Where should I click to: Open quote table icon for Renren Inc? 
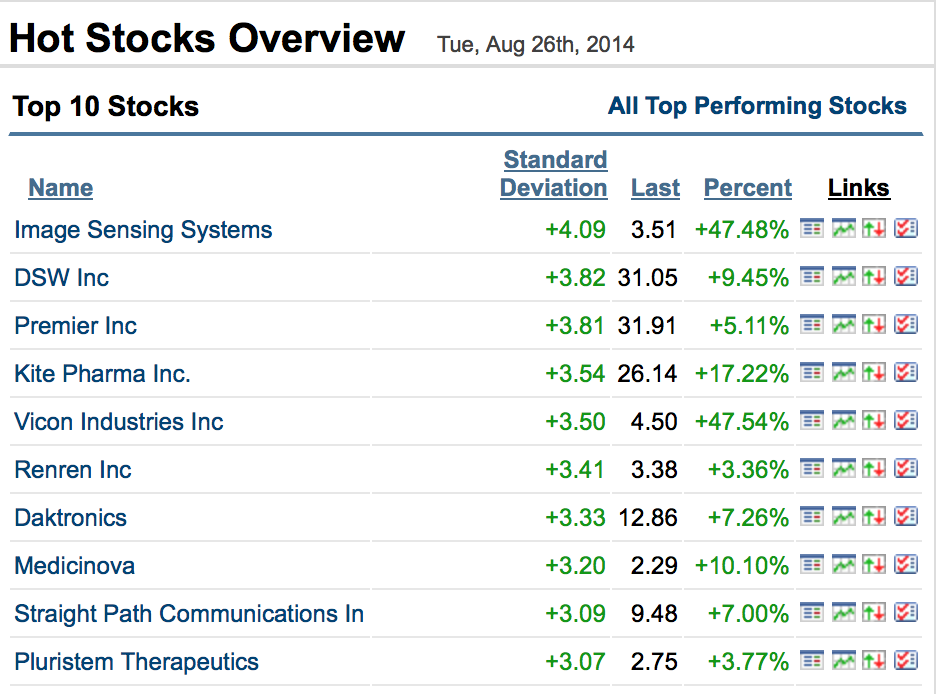[812, 468]
